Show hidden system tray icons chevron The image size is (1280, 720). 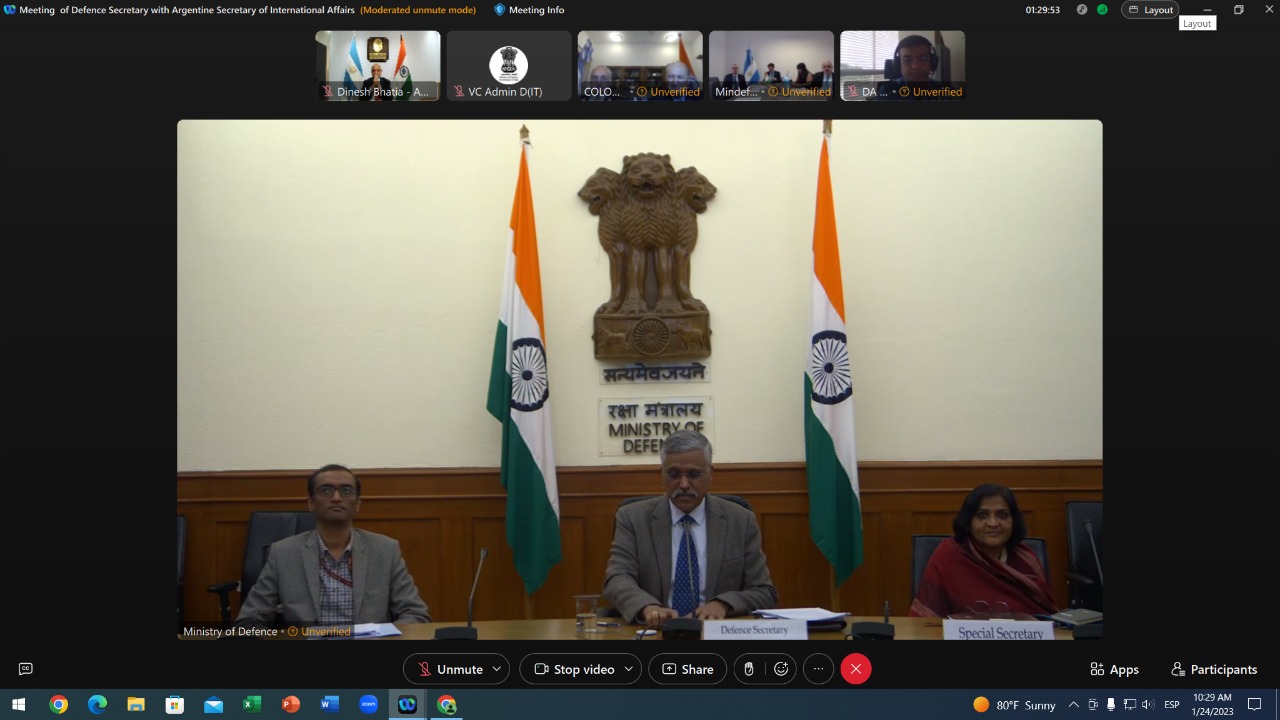(1073, 705)
